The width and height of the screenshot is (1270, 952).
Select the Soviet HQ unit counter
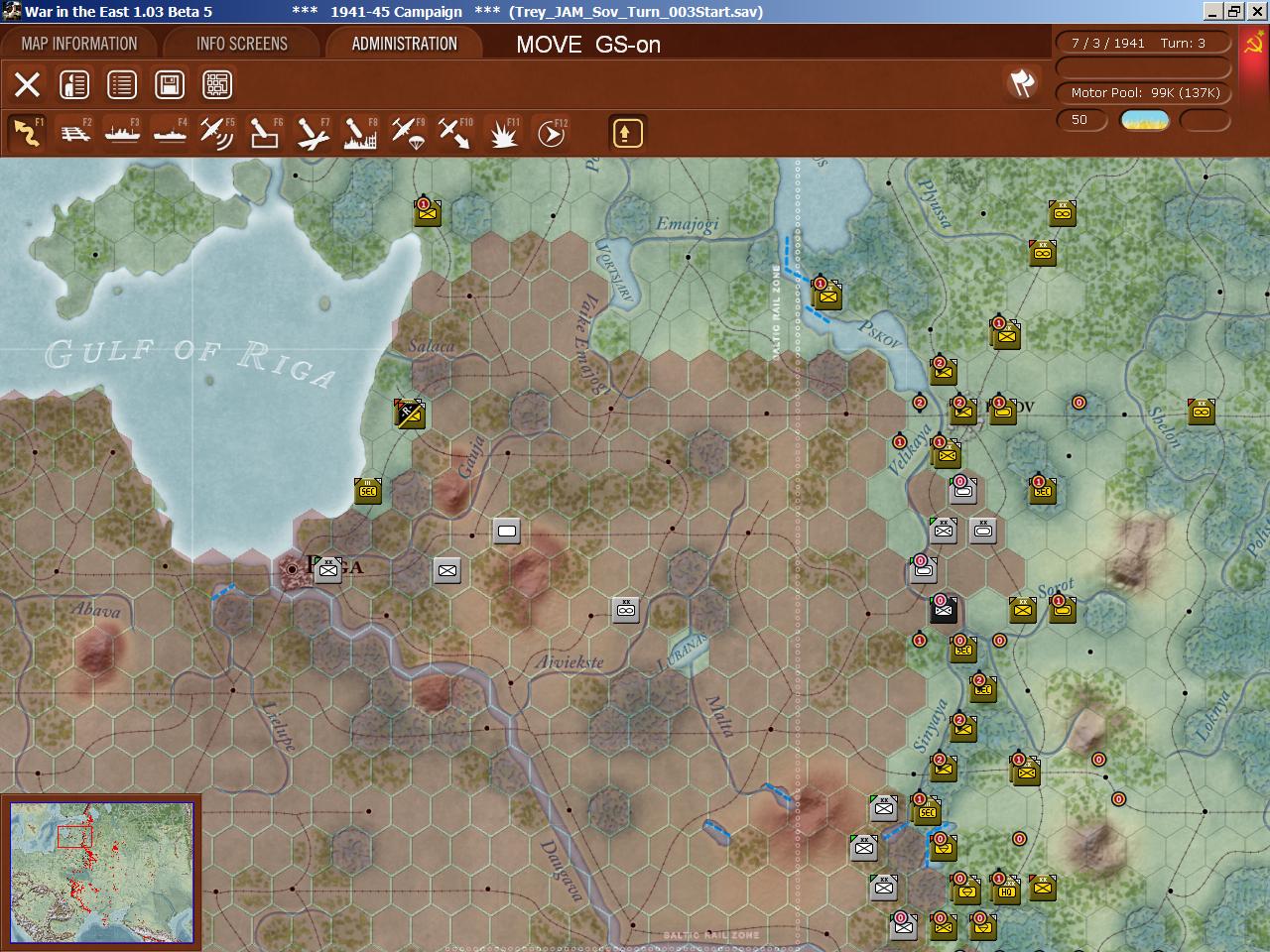coord(1006,889)
